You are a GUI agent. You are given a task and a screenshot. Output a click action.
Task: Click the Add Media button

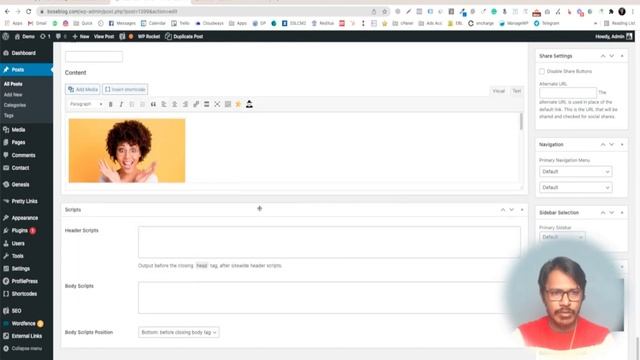[x=82, y=89]
